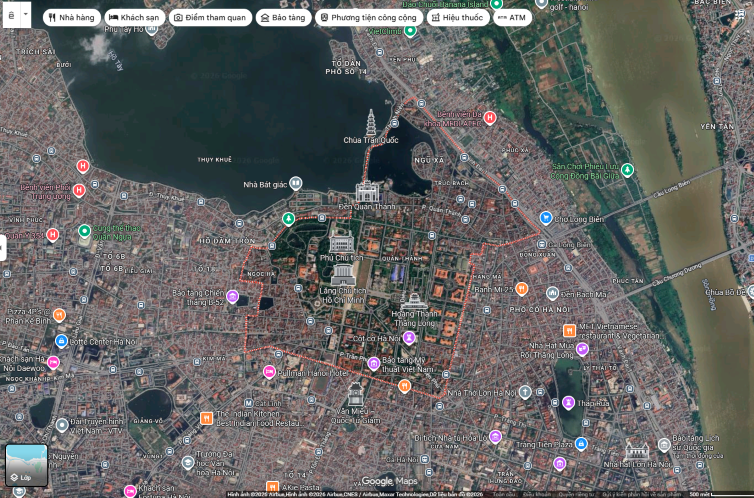The width and height of the screenshot is (754, 498).
Task: Open Khách sạn Fortuna Hà Nội pin
Action: 130,491
